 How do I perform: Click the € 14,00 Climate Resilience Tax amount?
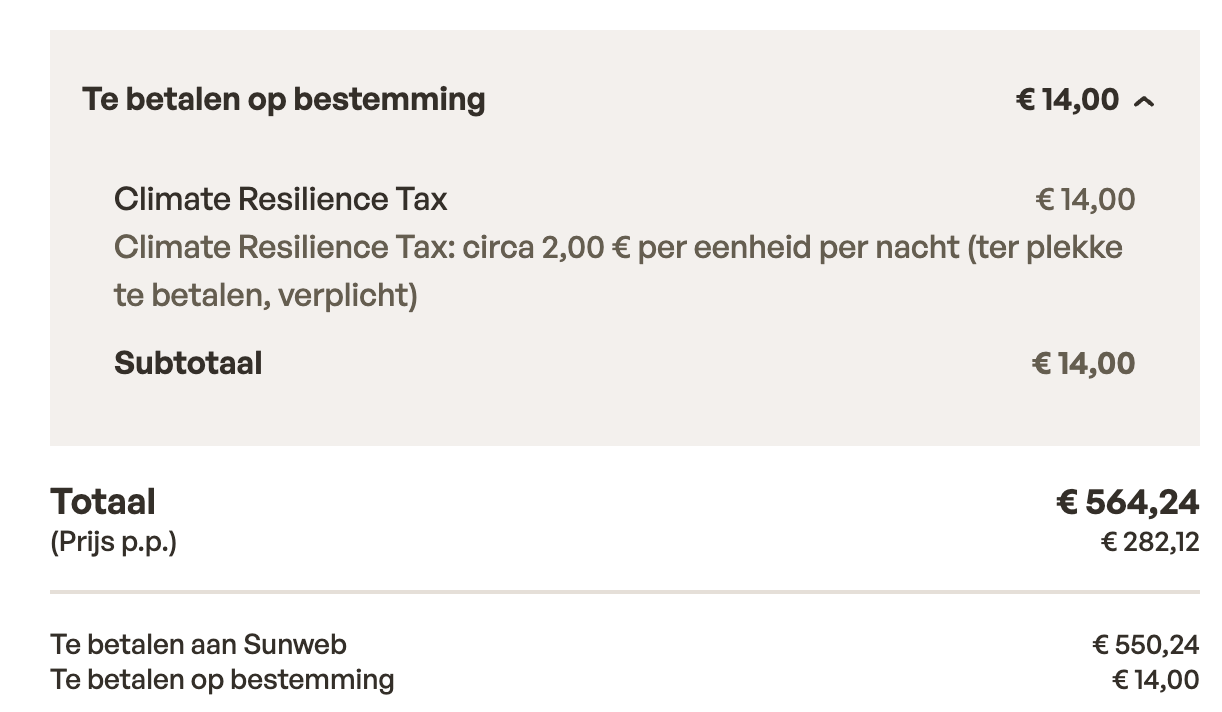[x=1085, y=200]
